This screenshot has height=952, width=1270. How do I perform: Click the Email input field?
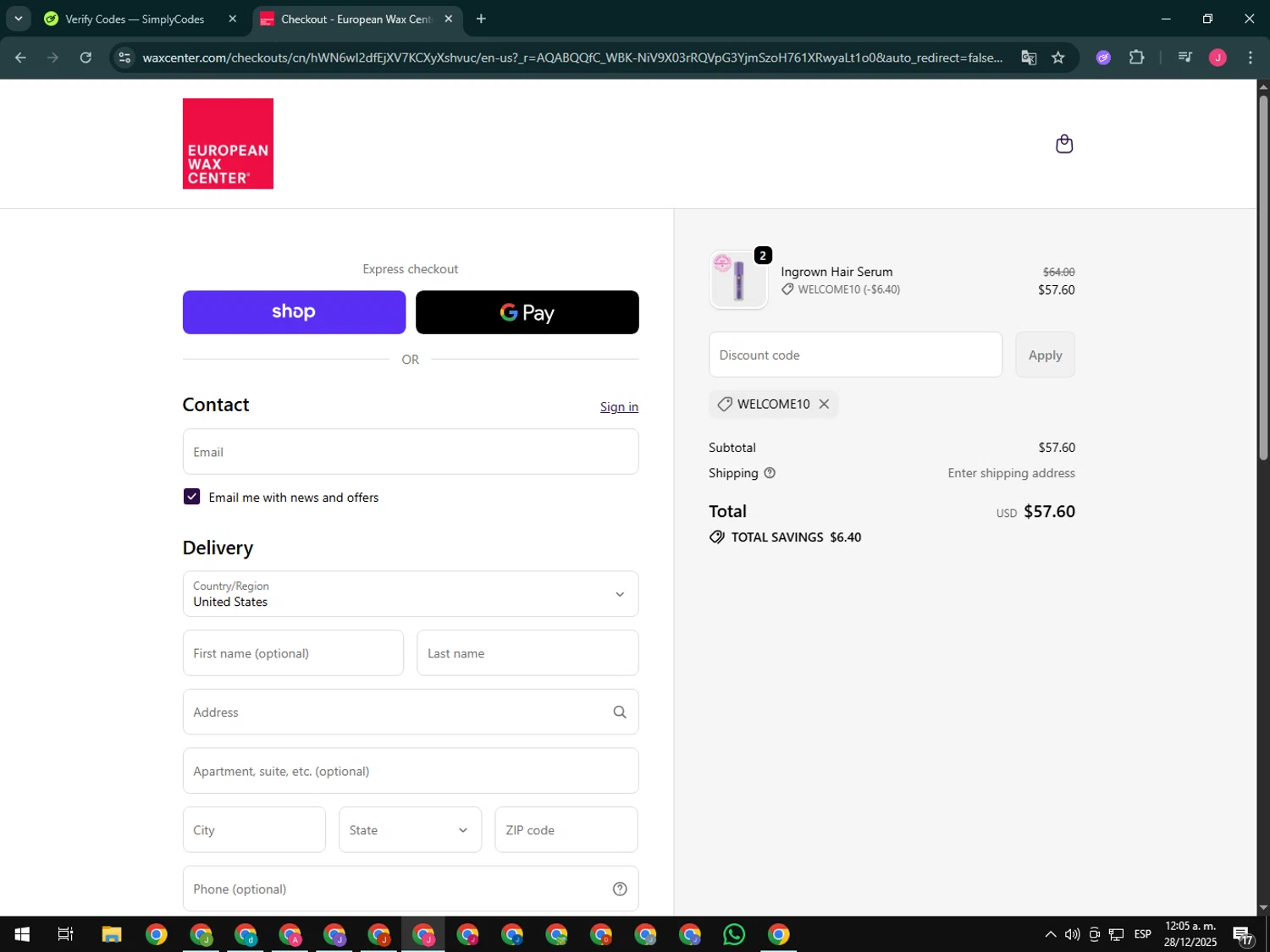[411, 452]
